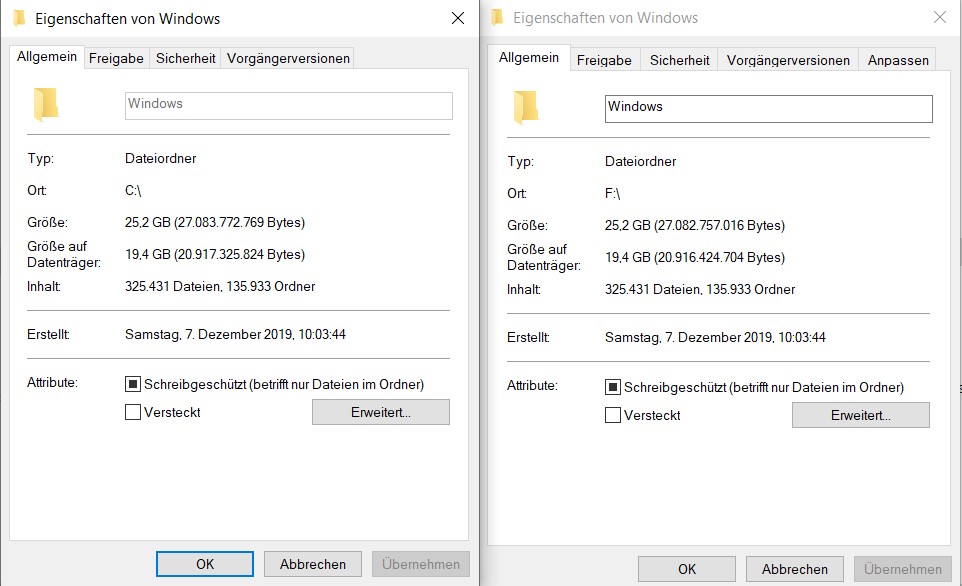The width and height of the screenshot is (962, 586).
Task: Click Übernehmen in left window
Action: pyautogui.click(x=421, y=564)
